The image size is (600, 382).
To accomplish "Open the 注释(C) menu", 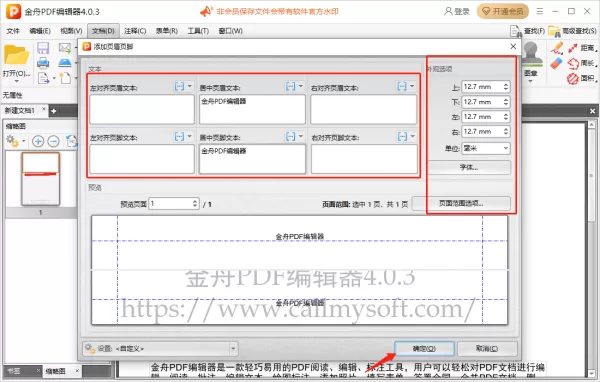I will [x=135, y=31].
